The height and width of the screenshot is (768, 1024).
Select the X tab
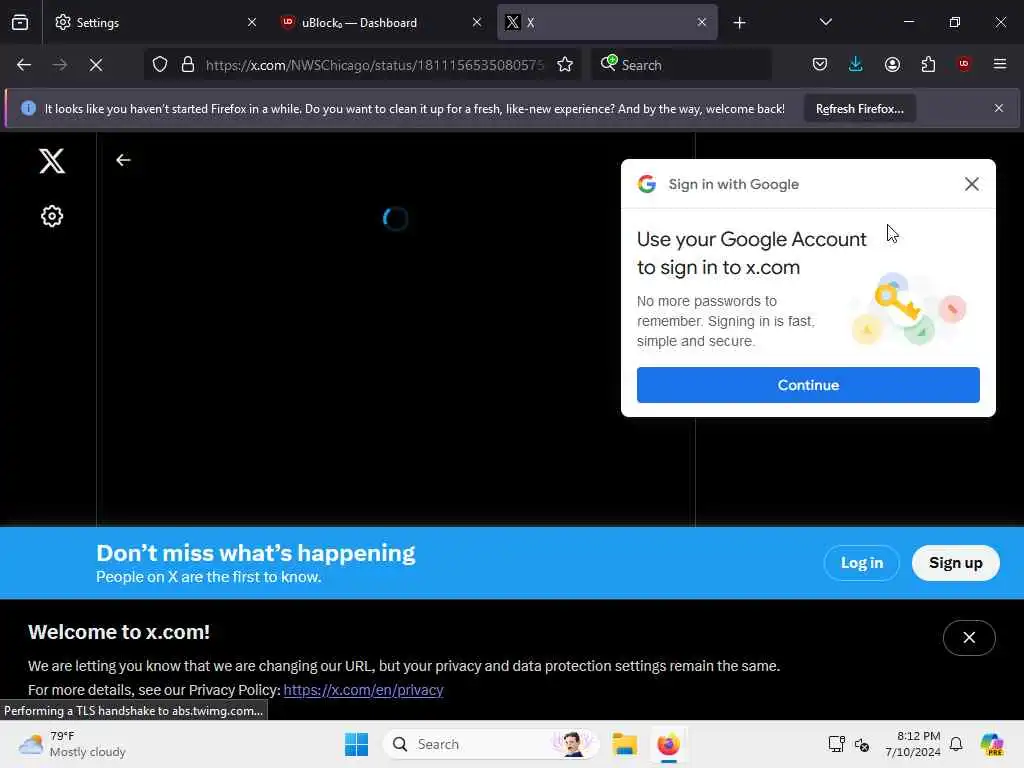click(x=607, y=22)
